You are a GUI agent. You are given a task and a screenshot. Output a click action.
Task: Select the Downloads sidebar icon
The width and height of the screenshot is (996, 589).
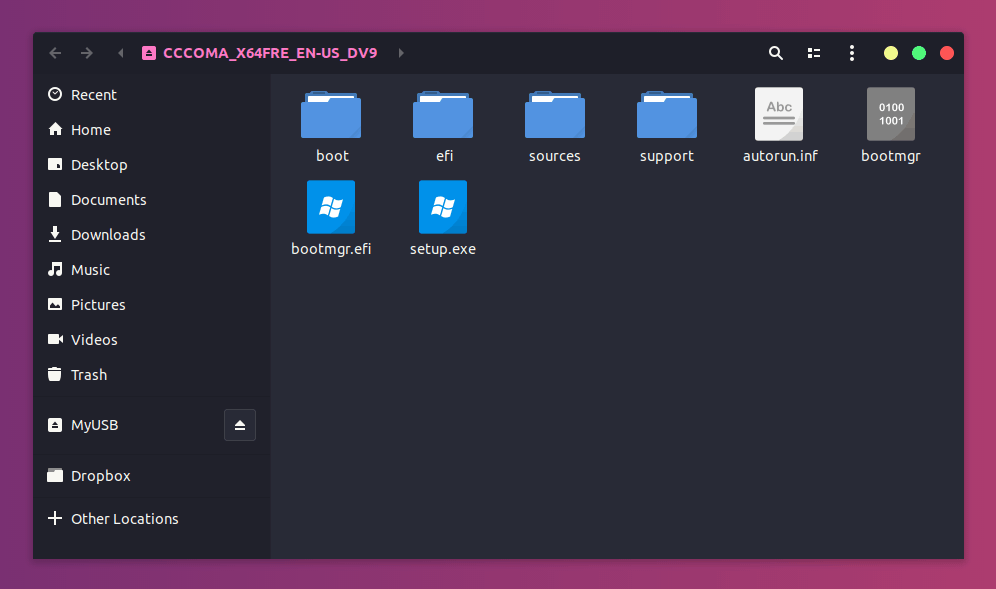(x=55, y=234)
